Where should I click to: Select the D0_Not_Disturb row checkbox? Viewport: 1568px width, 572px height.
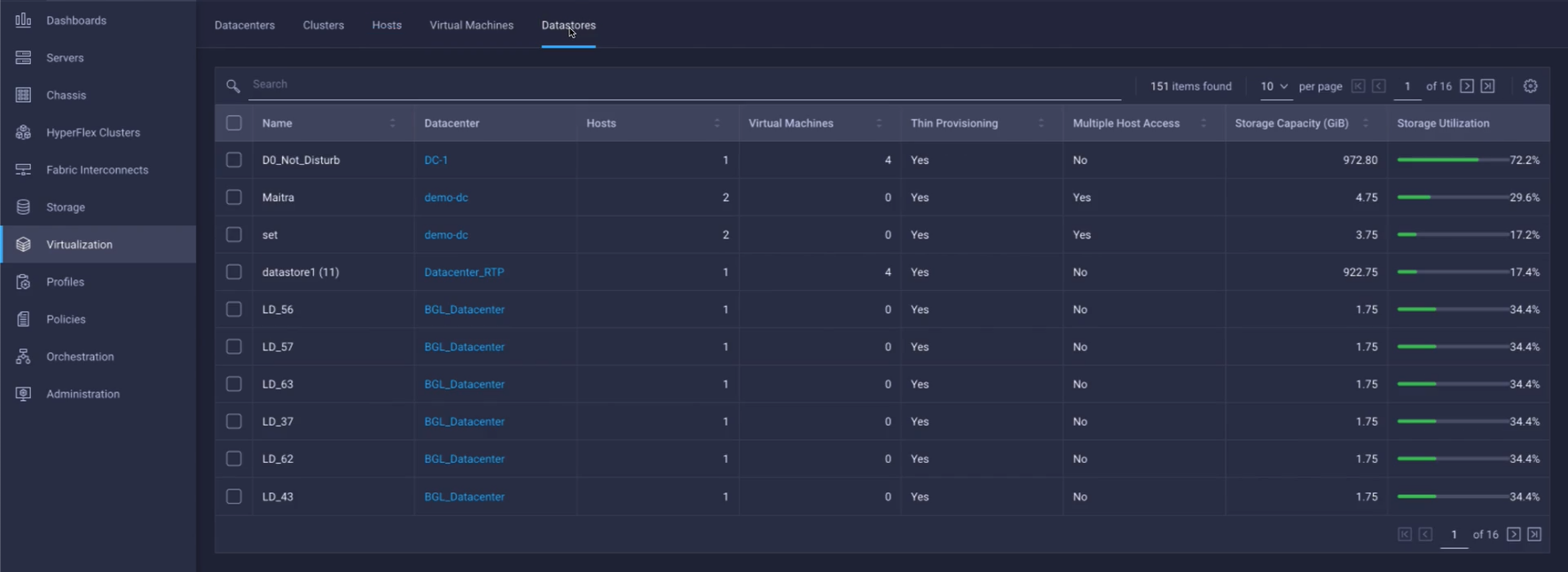tap(234, 160)
